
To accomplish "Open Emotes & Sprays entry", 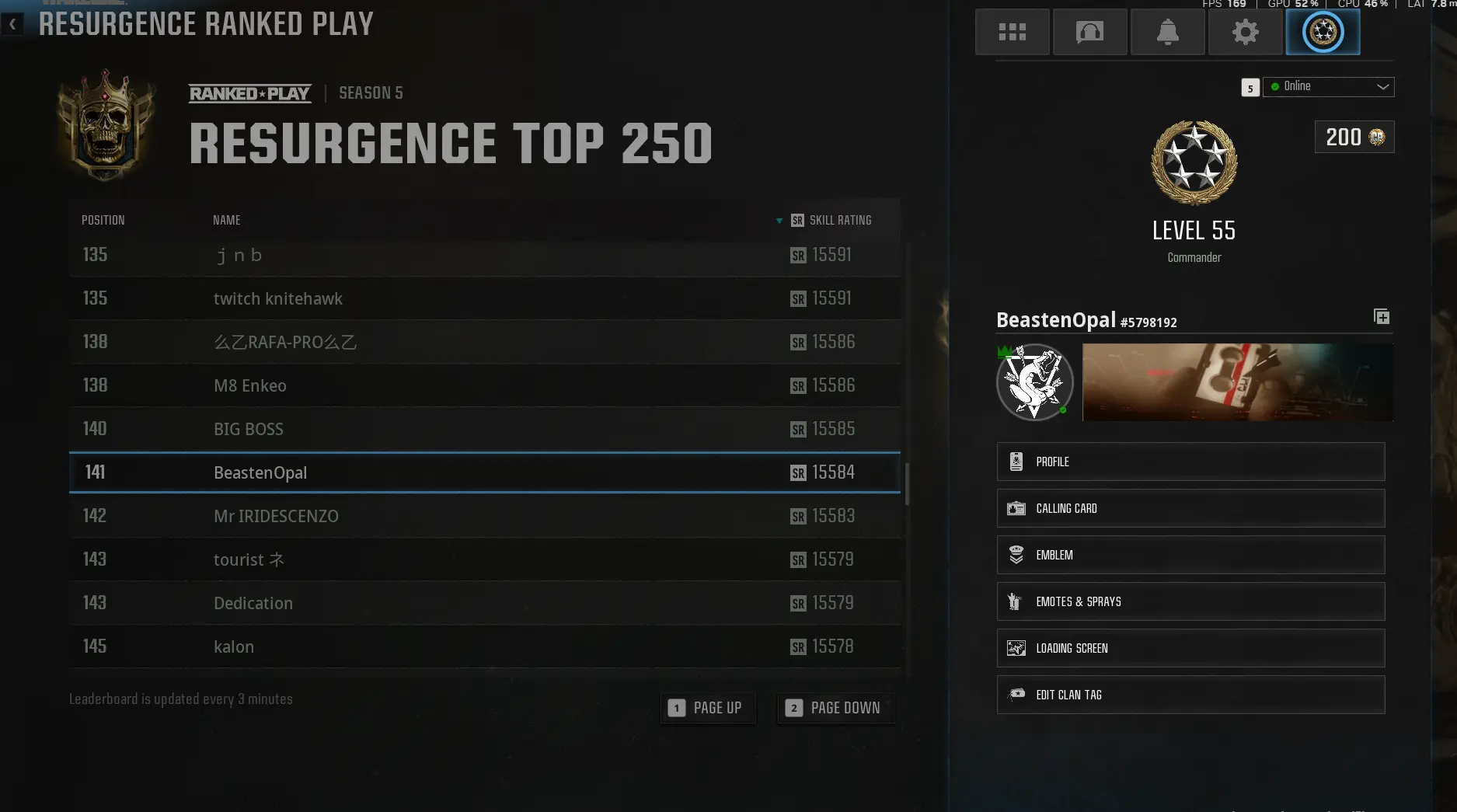I will pyautogui.click(x=1190, y=601).
